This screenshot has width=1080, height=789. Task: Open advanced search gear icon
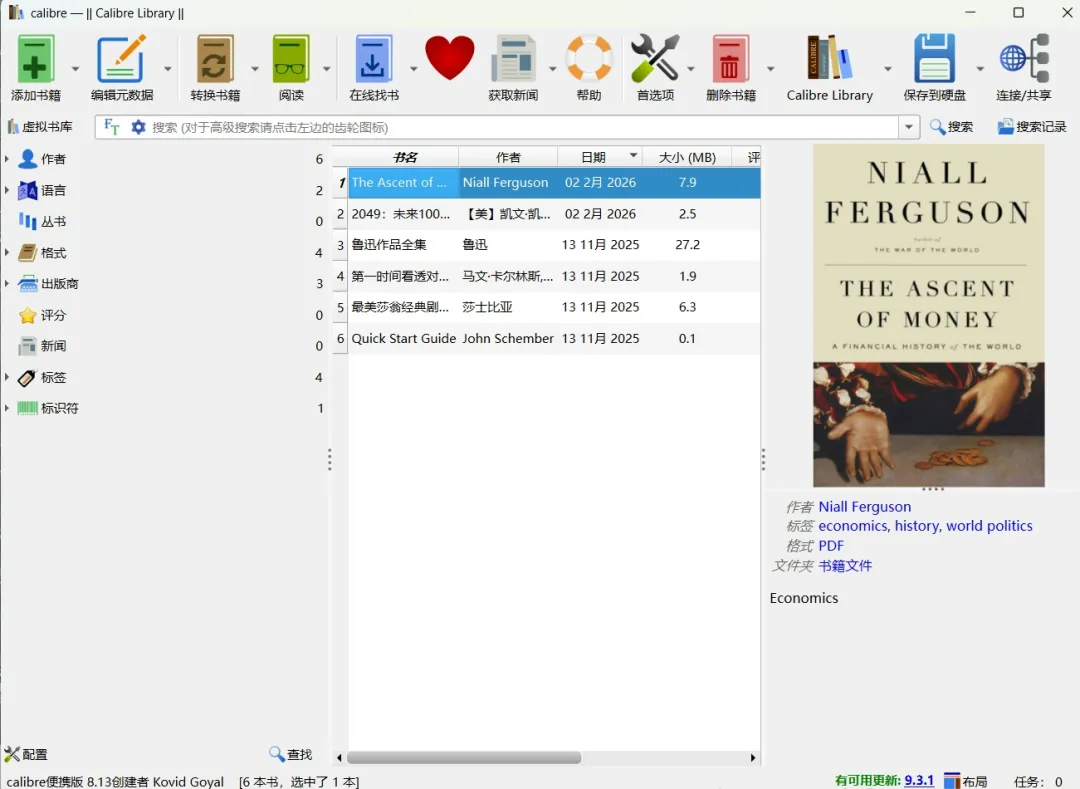click(138, 127)
